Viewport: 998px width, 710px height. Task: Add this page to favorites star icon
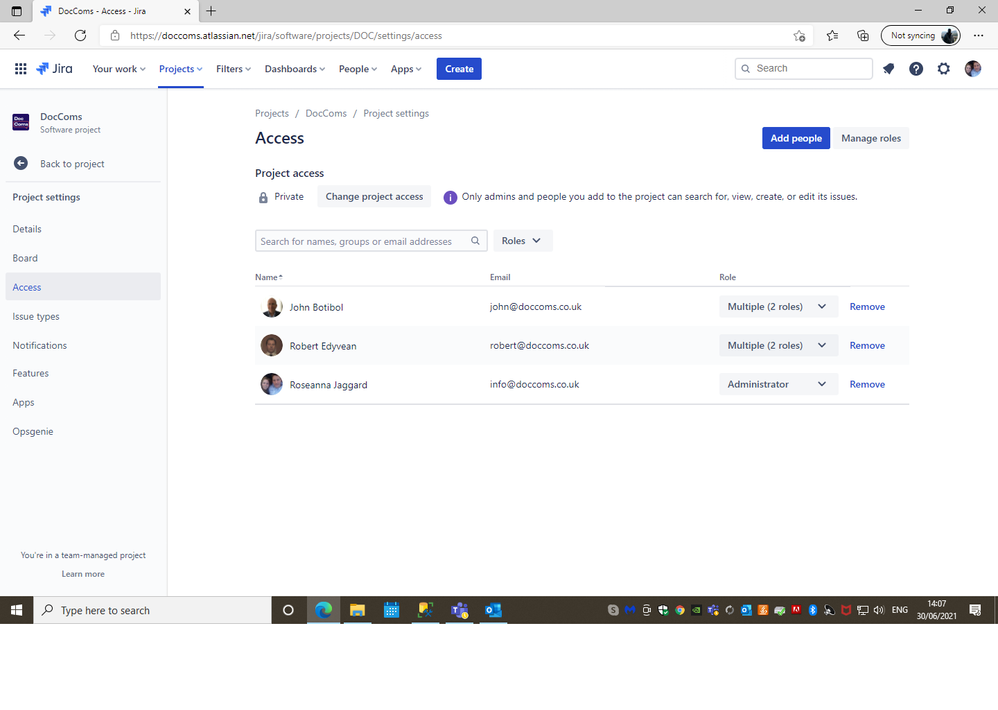click(x=799, y=36)
